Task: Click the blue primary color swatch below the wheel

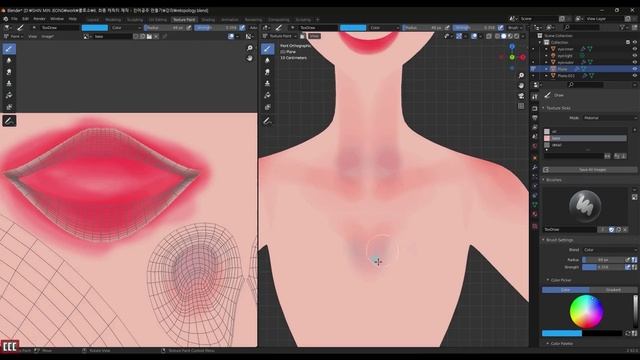Action: tap(562, 333)
